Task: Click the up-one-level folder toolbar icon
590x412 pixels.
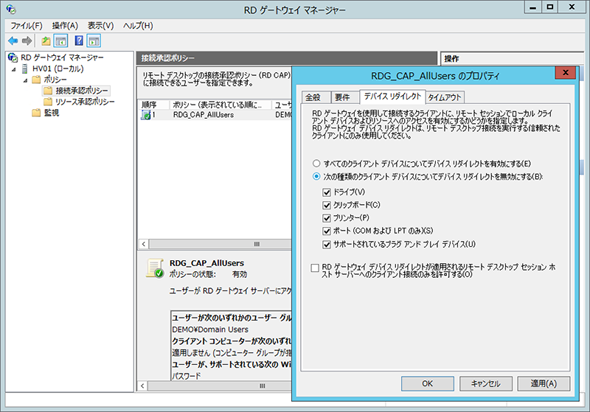Action: point(46,41)
